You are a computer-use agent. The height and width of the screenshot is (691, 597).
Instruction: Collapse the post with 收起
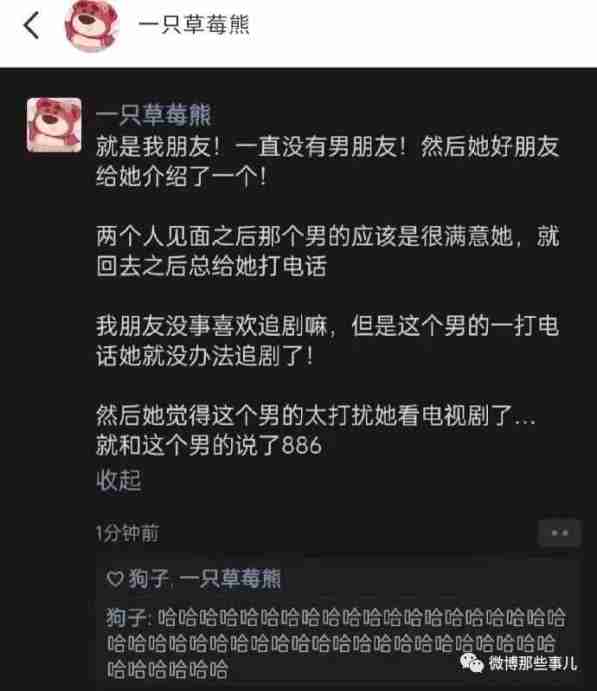119,480
